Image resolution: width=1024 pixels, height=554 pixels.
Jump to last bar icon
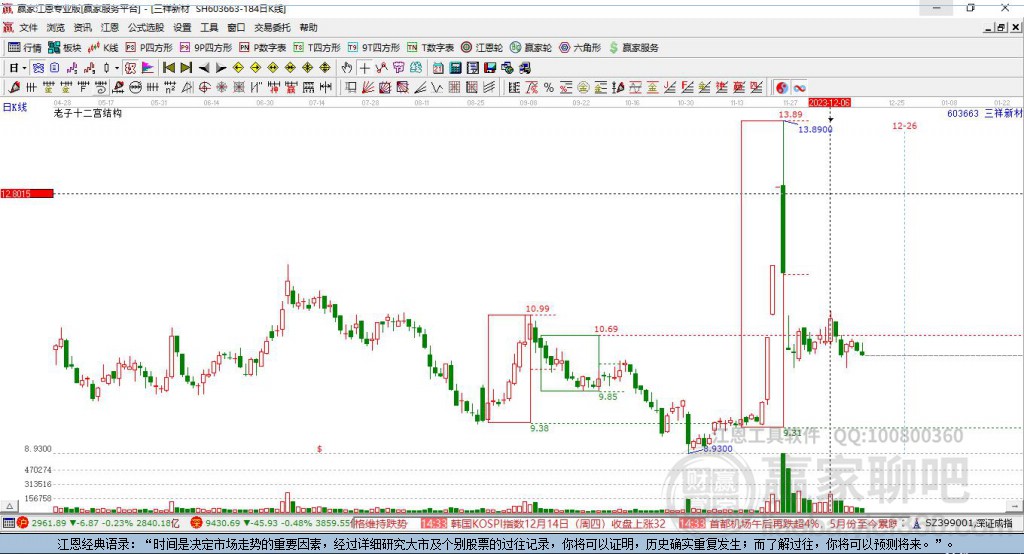click(x=186, y=68)
